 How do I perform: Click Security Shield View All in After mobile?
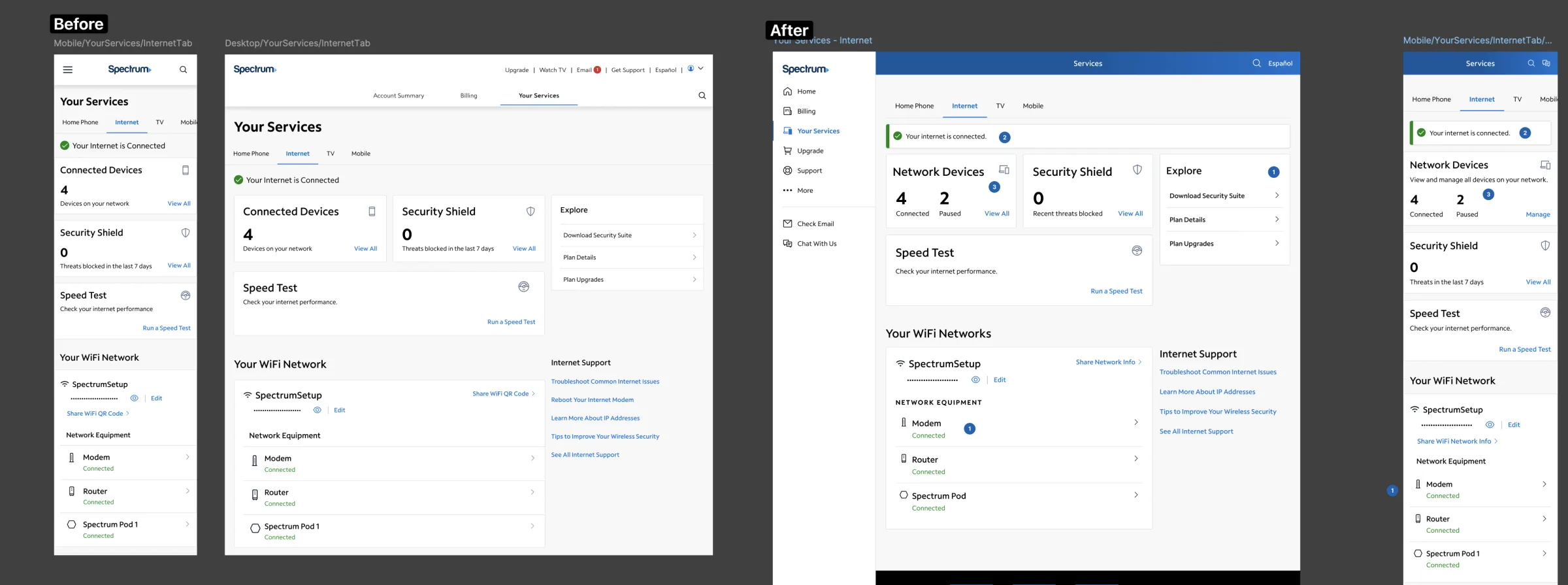click(1538, 282)
